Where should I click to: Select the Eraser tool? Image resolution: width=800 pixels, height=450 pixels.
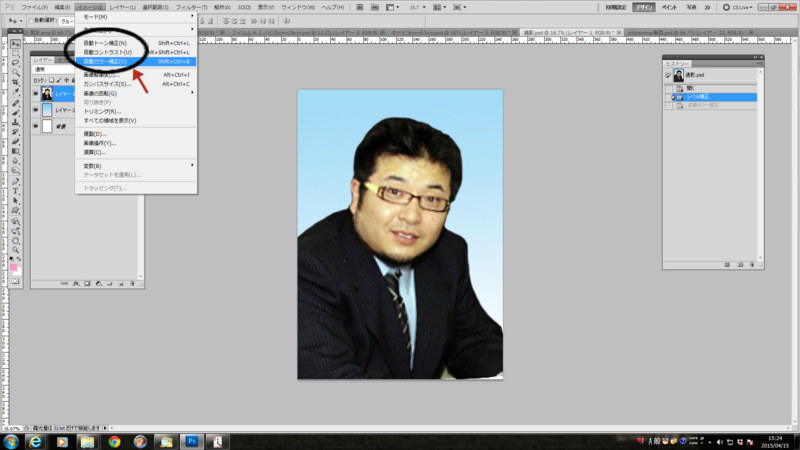15,142
